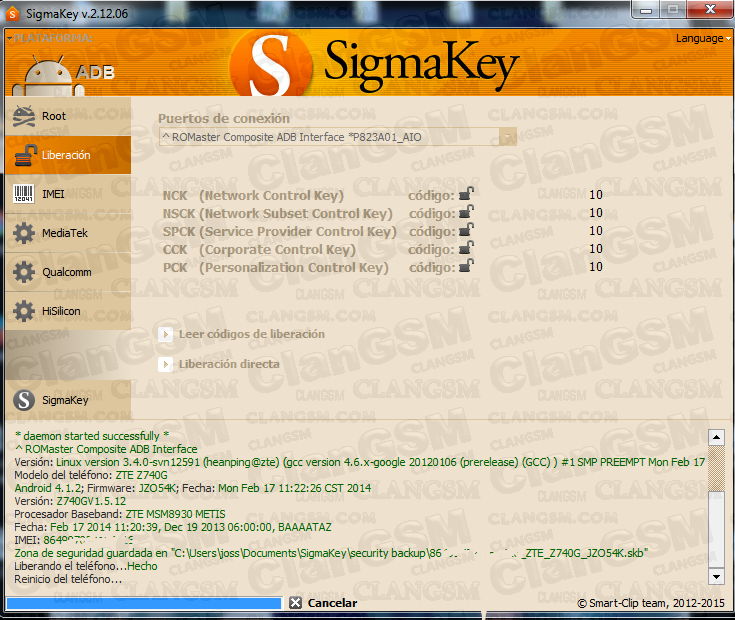Viewport: 735px width, 620px height.
Task: Click the SigmaKey S logo icon in sidebar
Action: [x=24, y=400]
